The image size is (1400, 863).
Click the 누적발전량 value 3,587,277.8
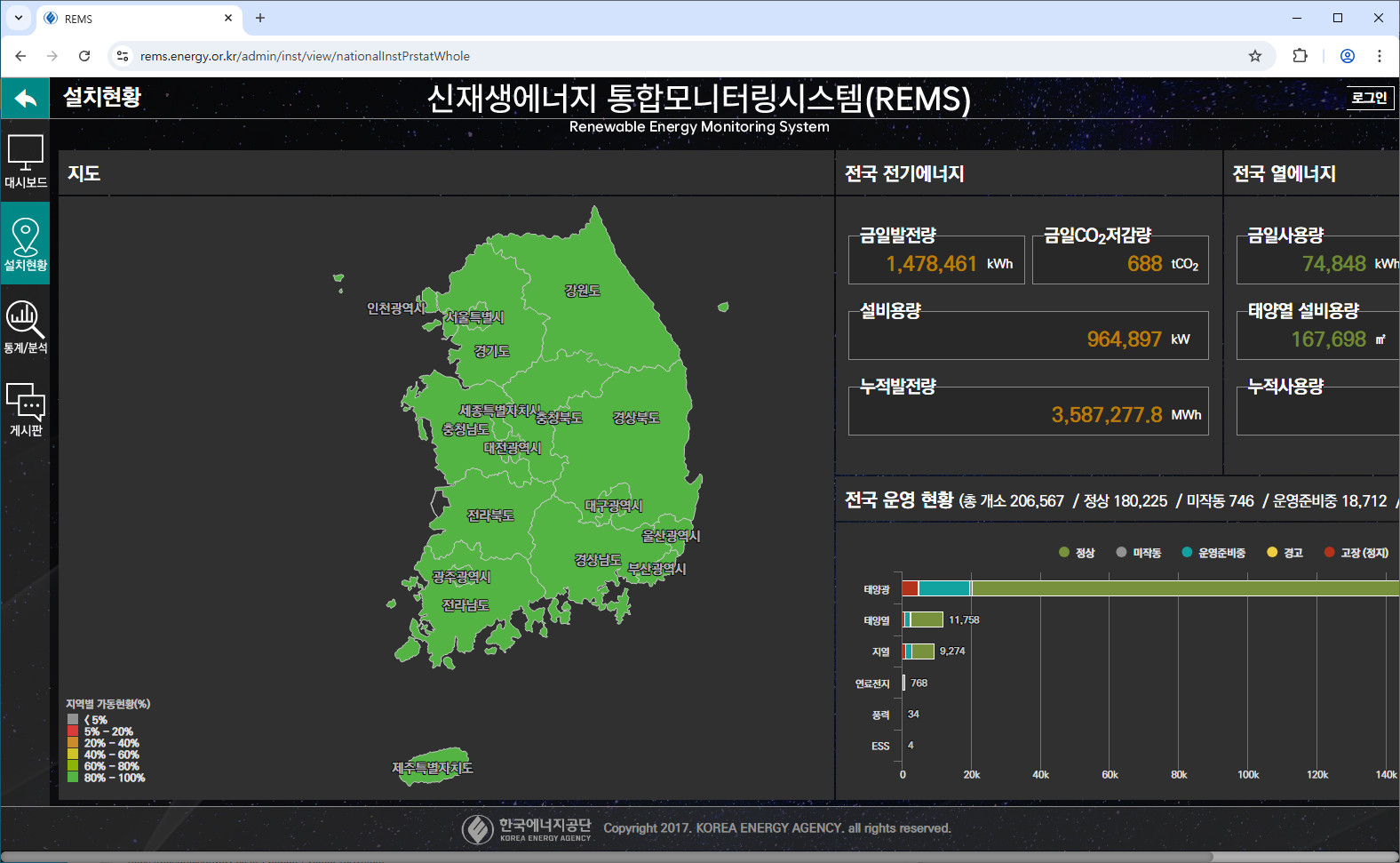(x=1107, y=415)
